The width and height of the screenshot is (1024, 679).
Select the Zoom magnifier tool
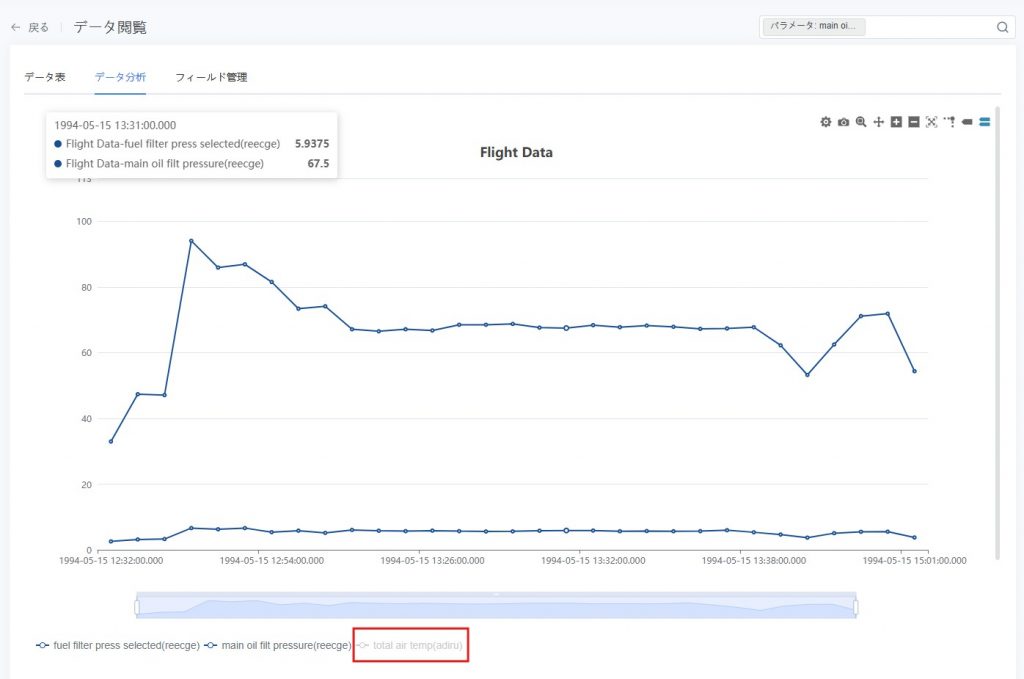861,122
